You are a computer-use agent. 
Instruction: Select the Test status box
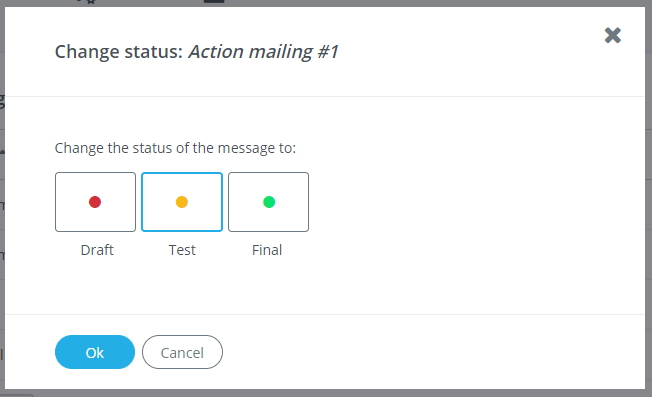pos(182,202)
